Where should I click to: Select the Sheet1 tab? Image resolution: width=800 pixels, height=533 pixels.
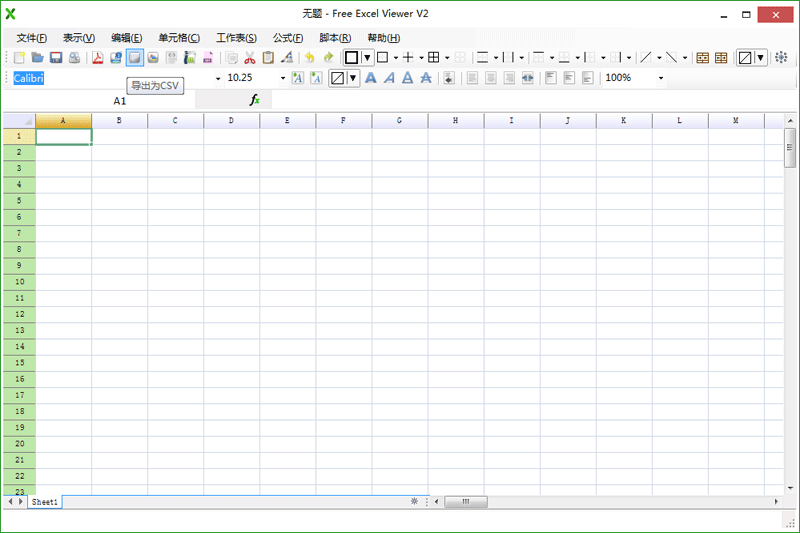point(44,502)
